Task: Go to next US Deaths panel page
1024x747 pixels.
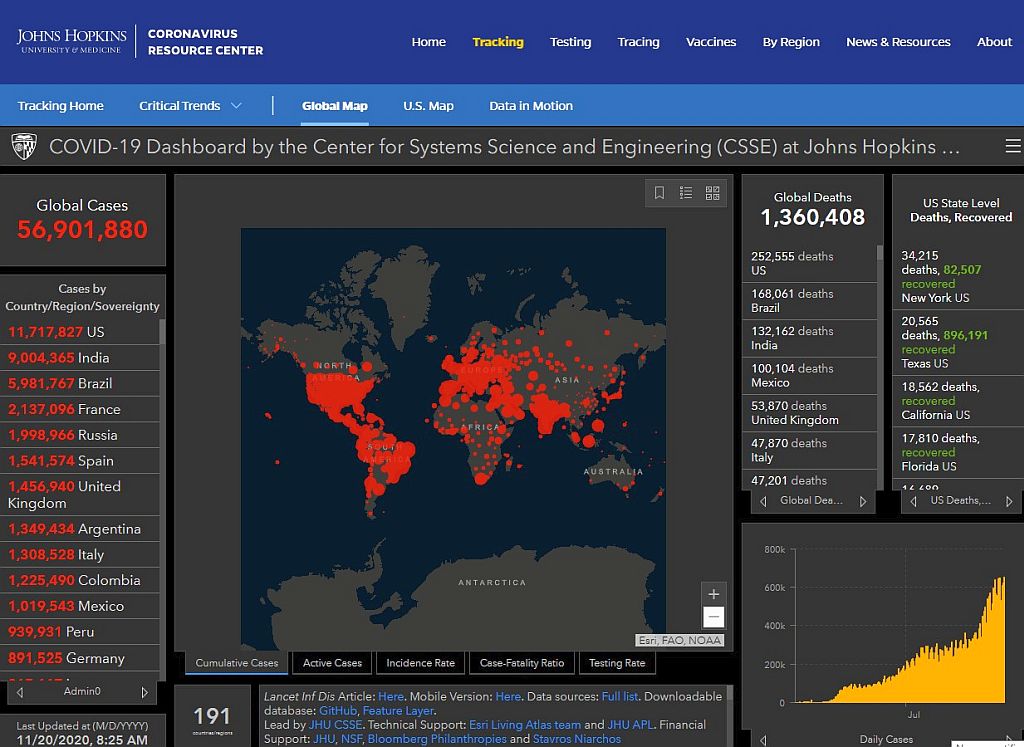Action: [x=1009, y=501]
